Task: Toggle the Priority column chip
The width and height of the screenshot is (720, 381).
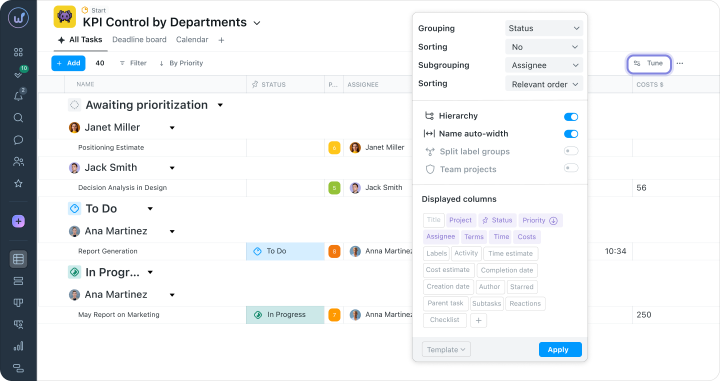Action: 540,220
